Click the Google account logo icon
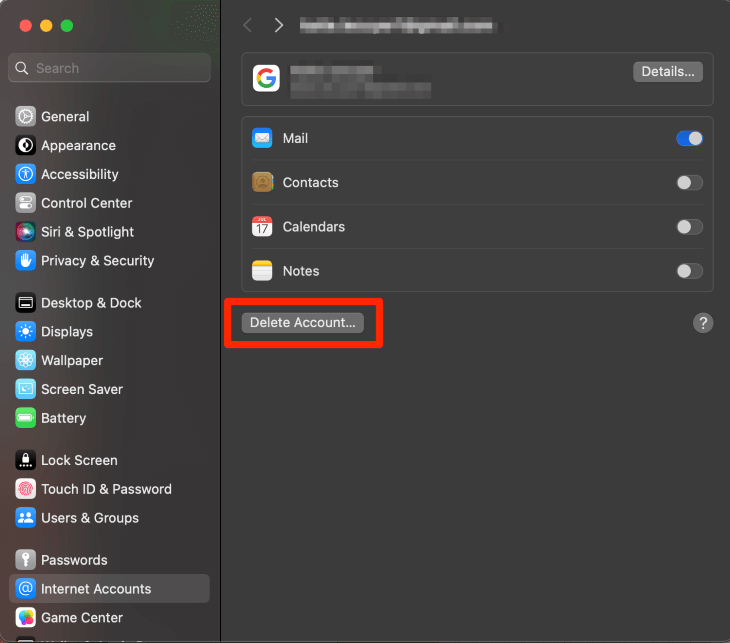This screenshot has width=730, height=643. click(266, 78)
